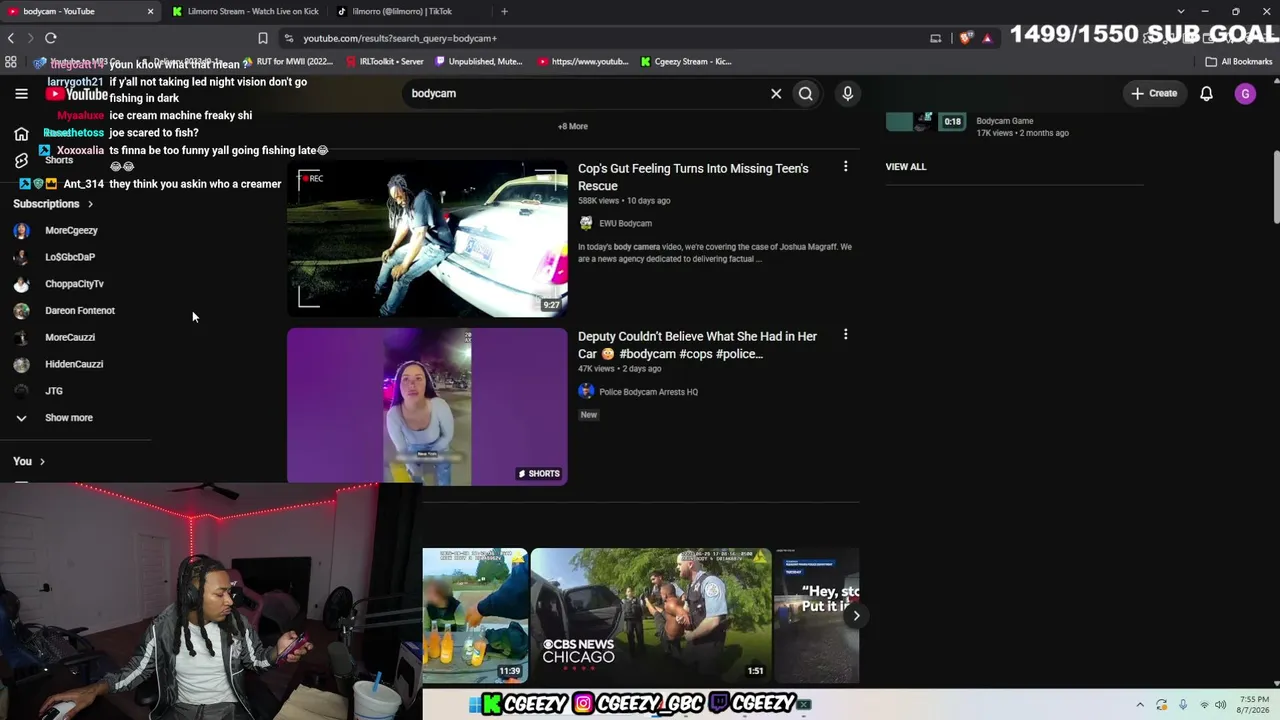
Task: Click the Create button
Action: (x=1154, y=94)
